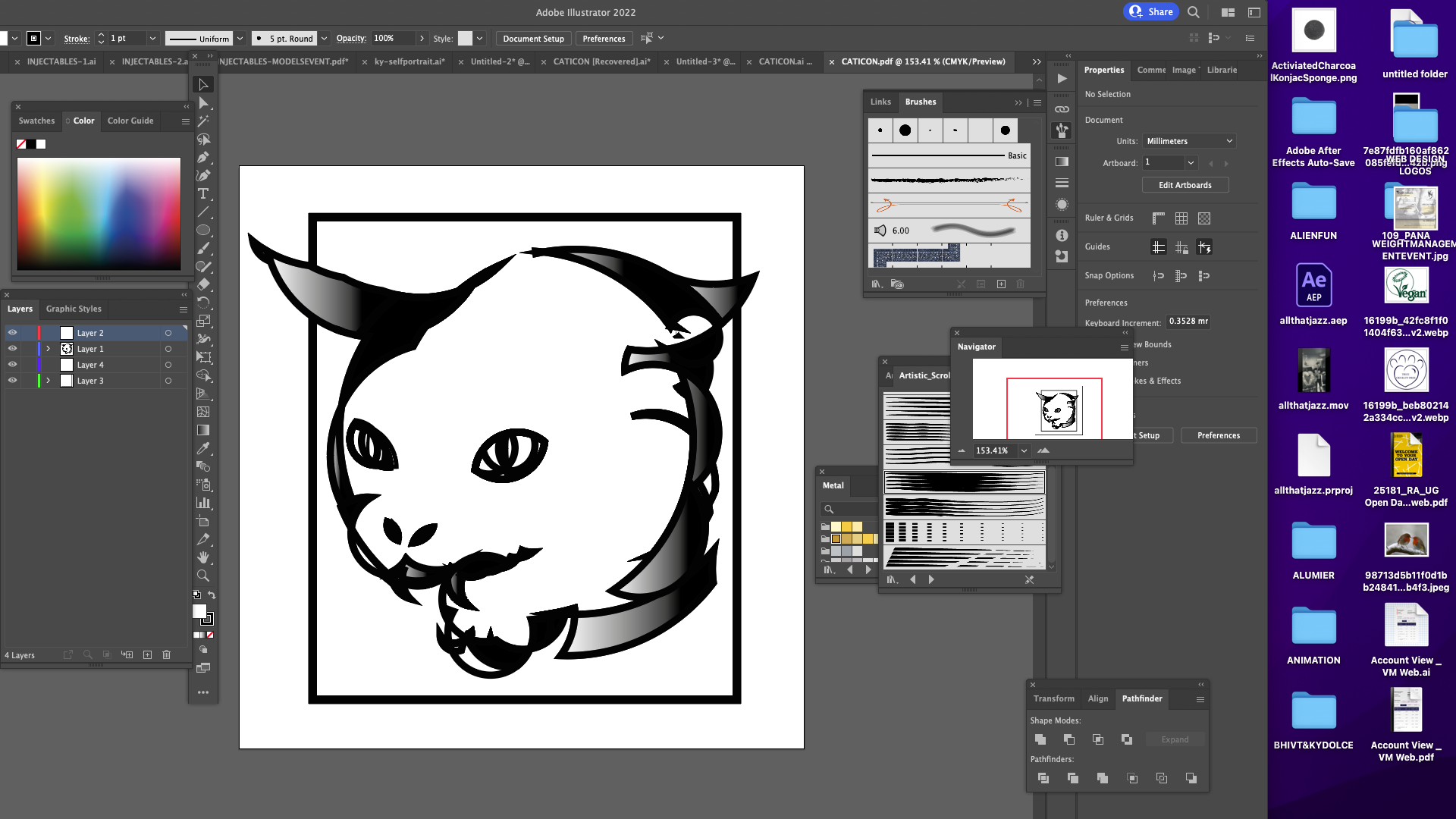Screen dimensions: 1456x819
Task: Click Document Setup button in control bar
Action: pyautogui.click(x=533, y=39)
